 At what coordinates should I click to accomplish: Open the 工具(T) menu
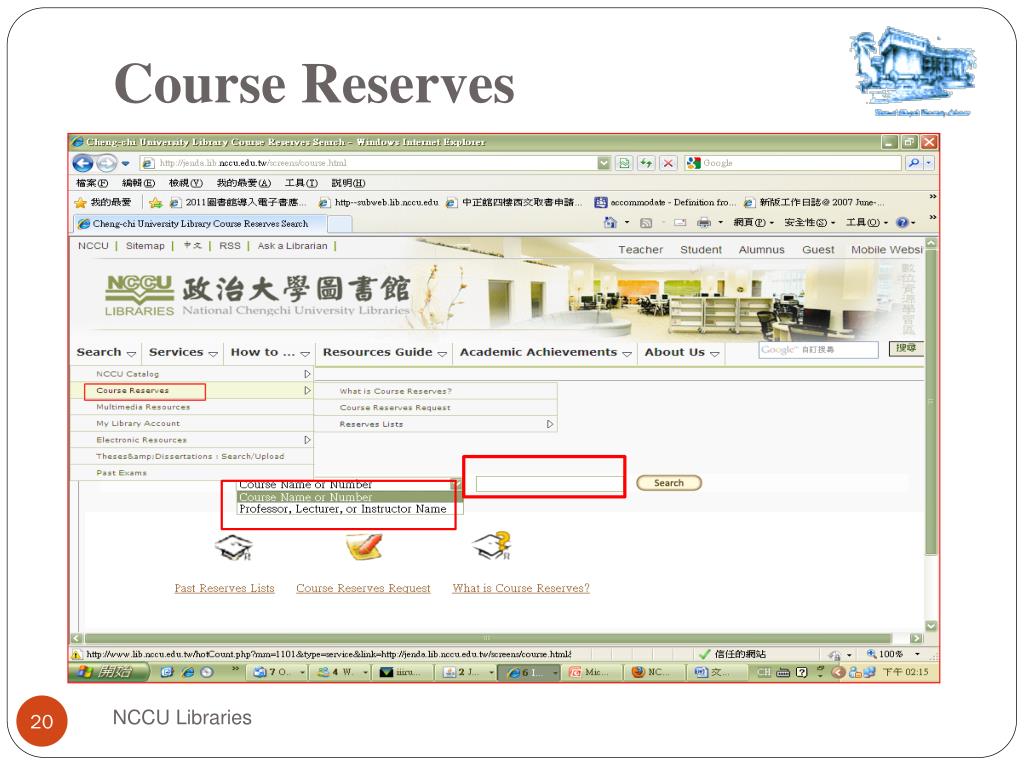click(301, 183)
